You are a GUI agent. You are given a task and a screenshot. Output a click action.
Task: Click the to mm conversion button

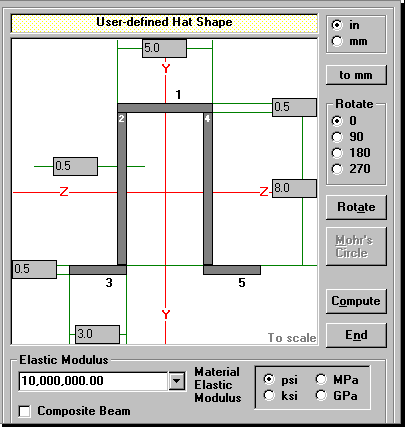(356, 75)
